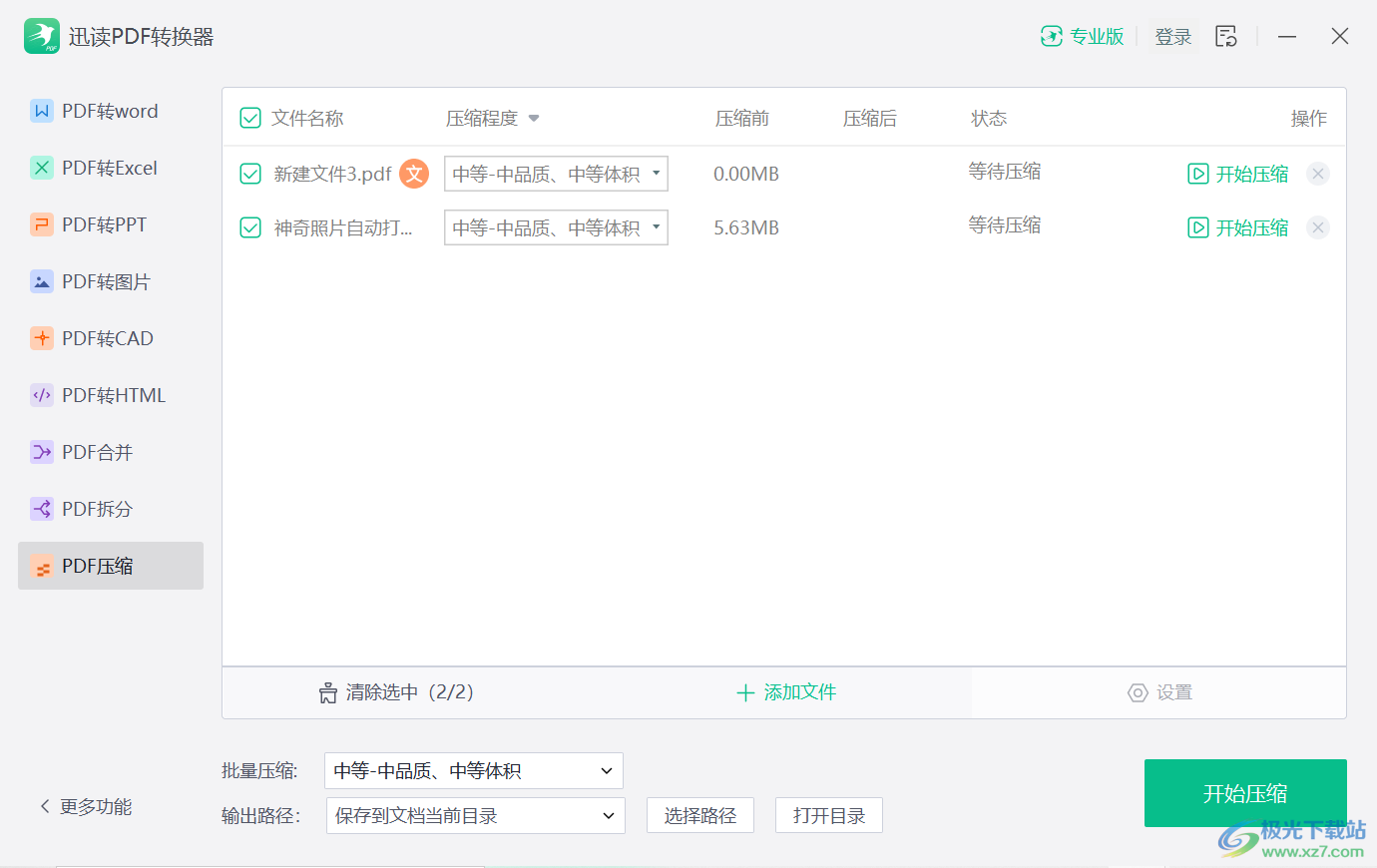Open compression level dropdown for 神奇照片自动打 file
Screen dimensions: 1377x868
[556, 227]
